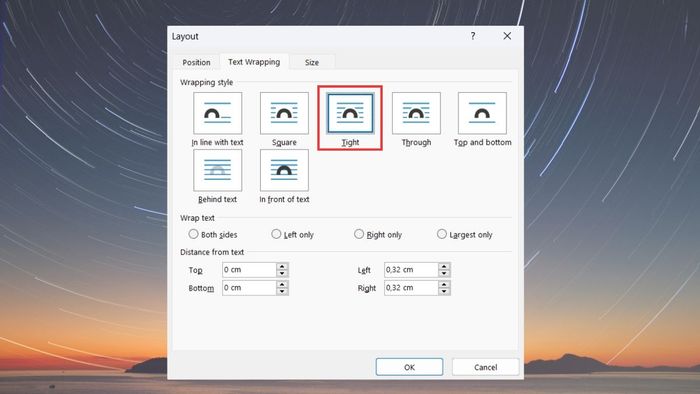Click the Left distance input field
The image size is (700, 394).
[x=411, y=270]
